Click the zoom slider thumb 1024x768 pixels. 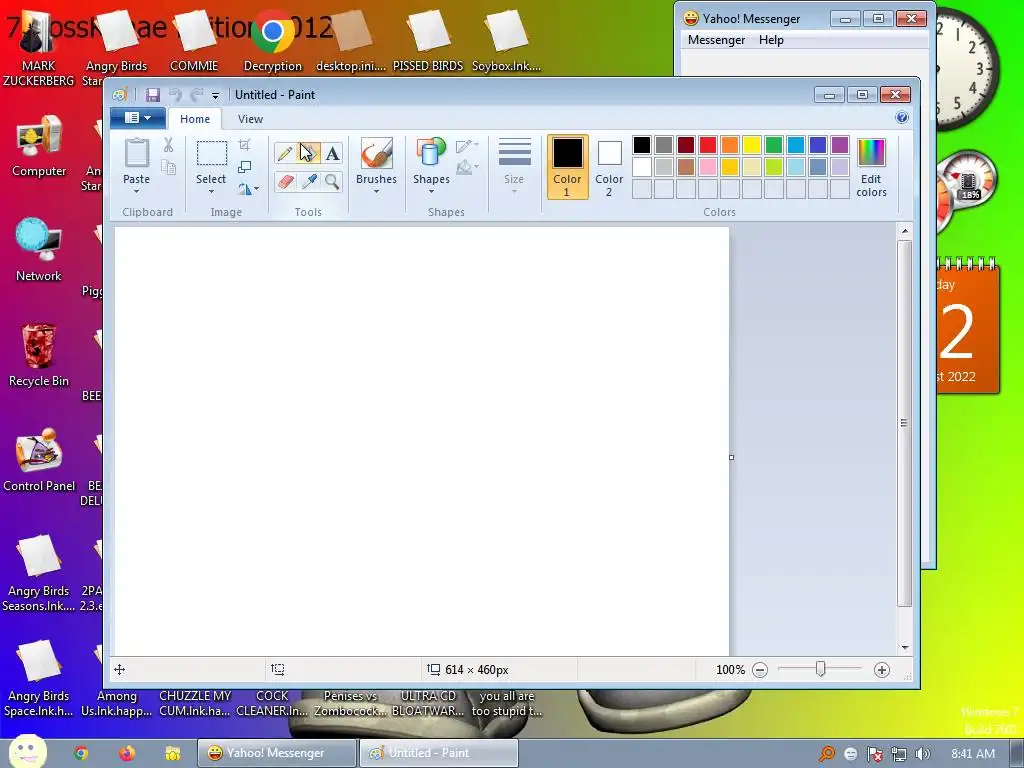(821, 669)
